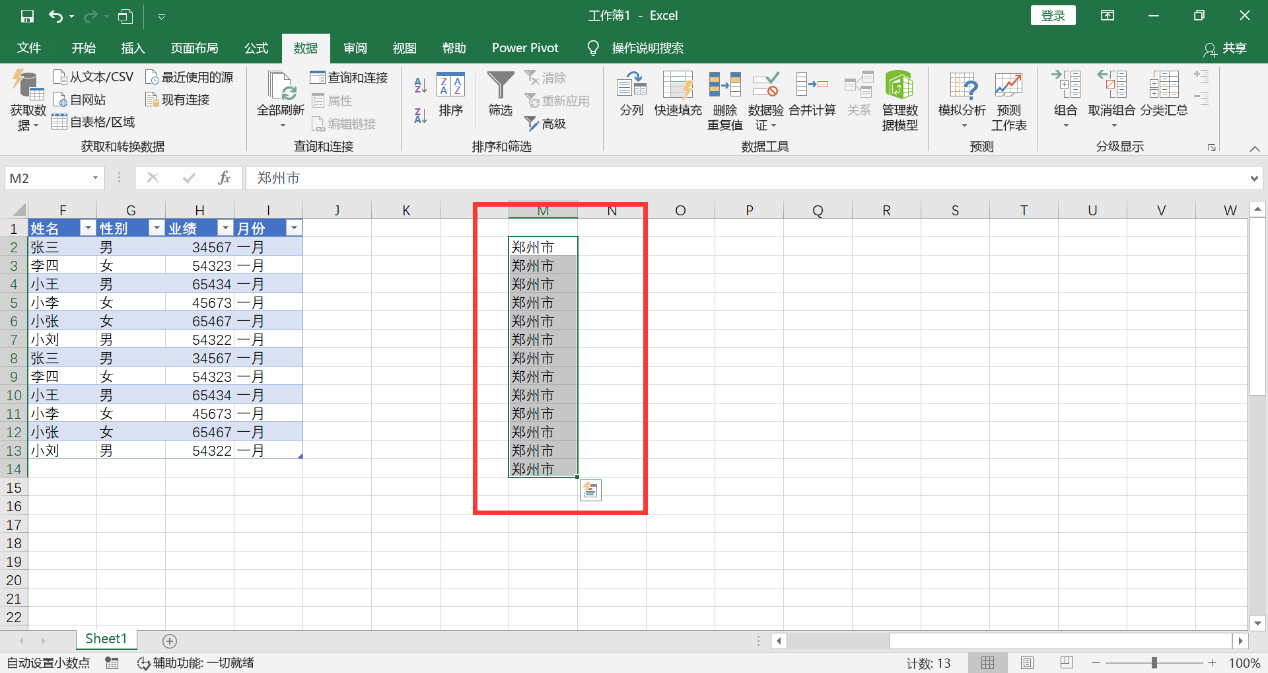Viewport: 1268px width, 673px height.
Task: Select column header P
Action: point(749,210)
